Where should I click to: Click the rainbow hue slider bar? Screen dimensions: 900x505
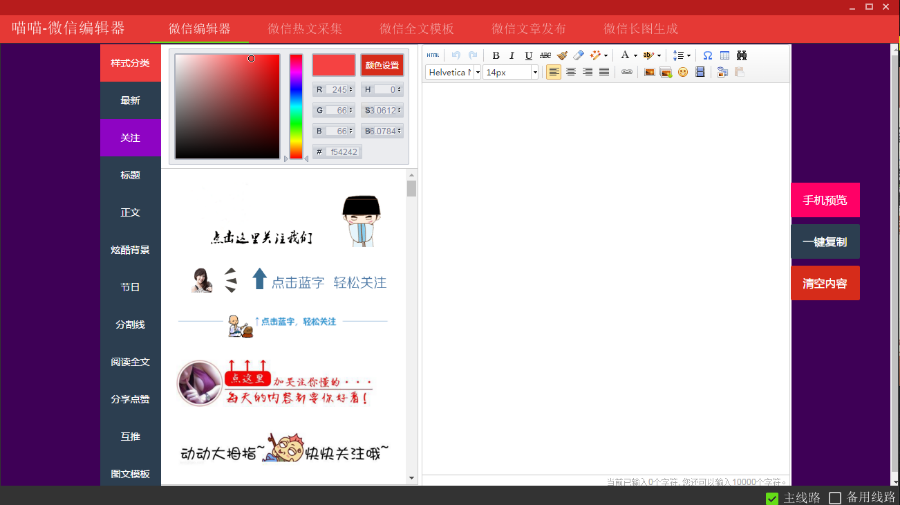pos(296,107)
